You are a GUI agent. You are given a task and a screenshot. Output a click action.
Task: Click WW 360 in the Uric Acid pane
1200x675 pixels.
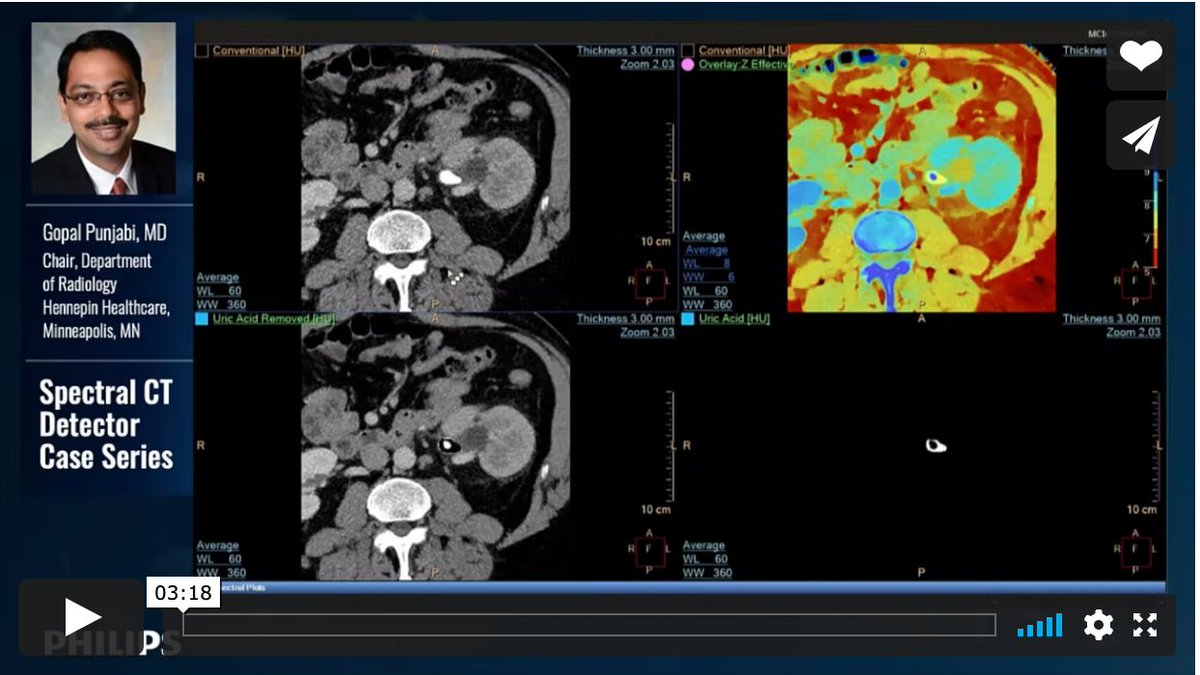(x=707, y=574)
